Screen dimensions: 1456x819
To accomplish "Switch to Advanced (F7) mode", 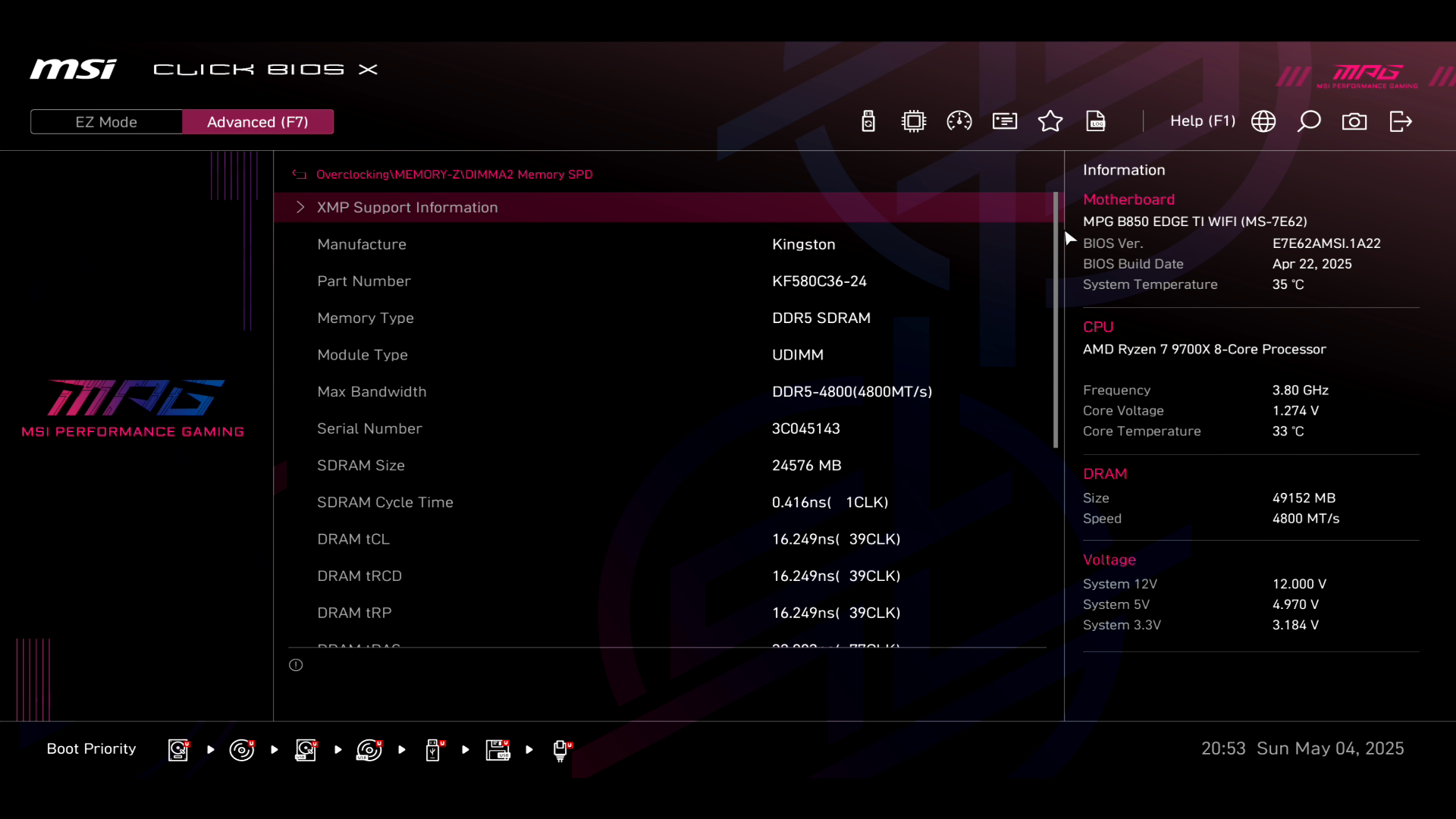I will (x=258, y=122).
